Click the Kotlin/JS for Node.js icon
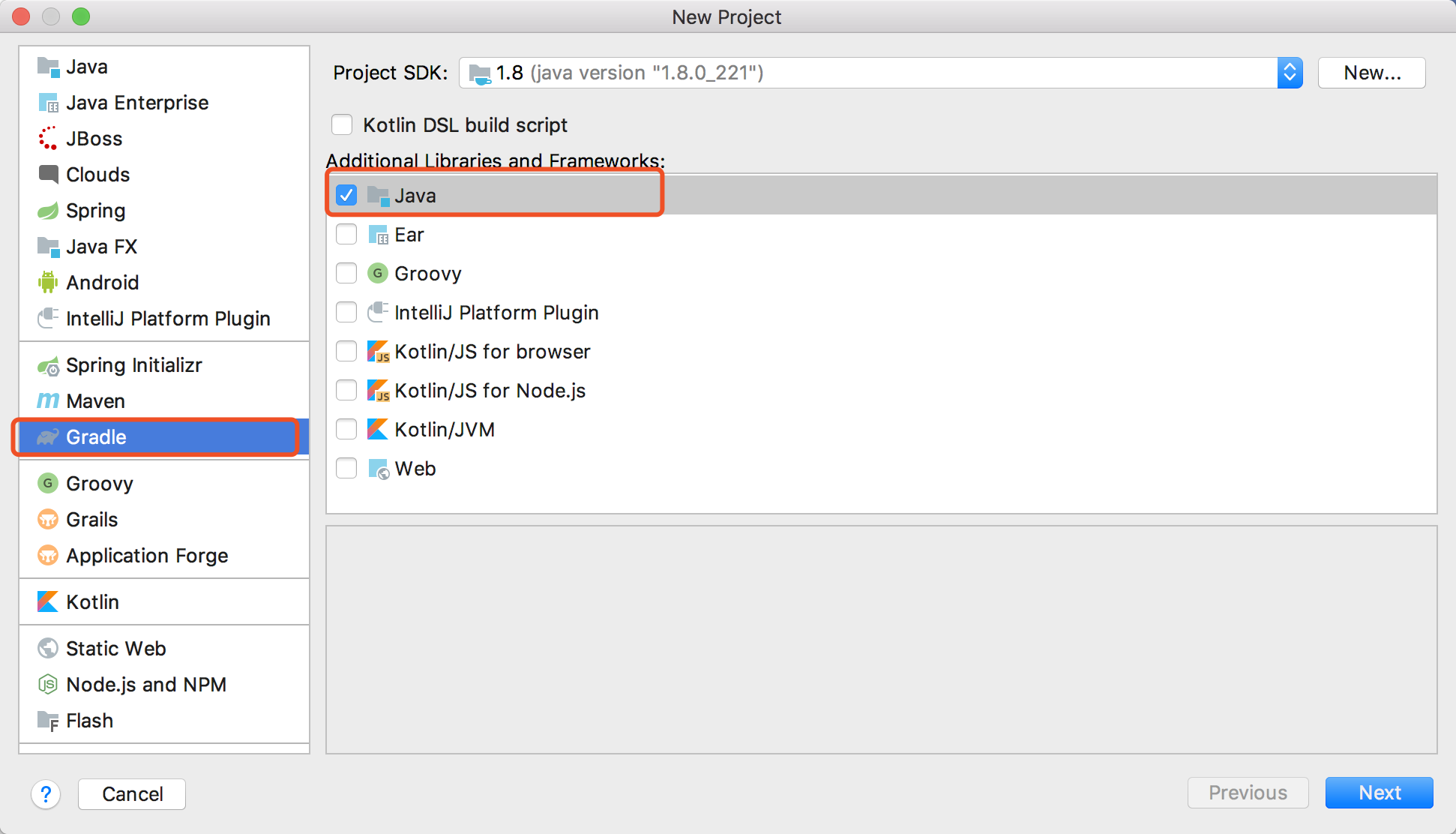The width and height of the screenshot is (1456, 834). click(x=378, y=391)
